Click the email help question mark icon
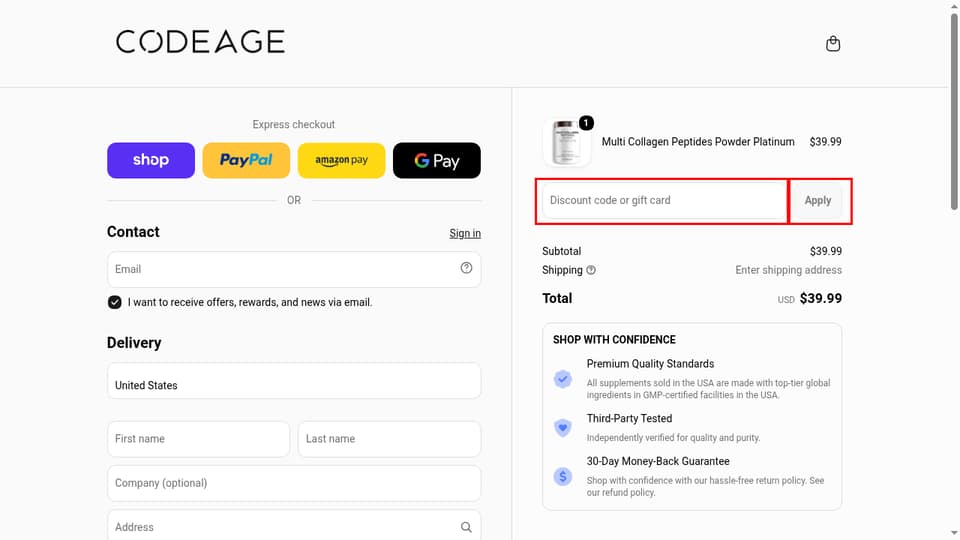This screenshot has width=960, height=540. [x=467, y=268]
